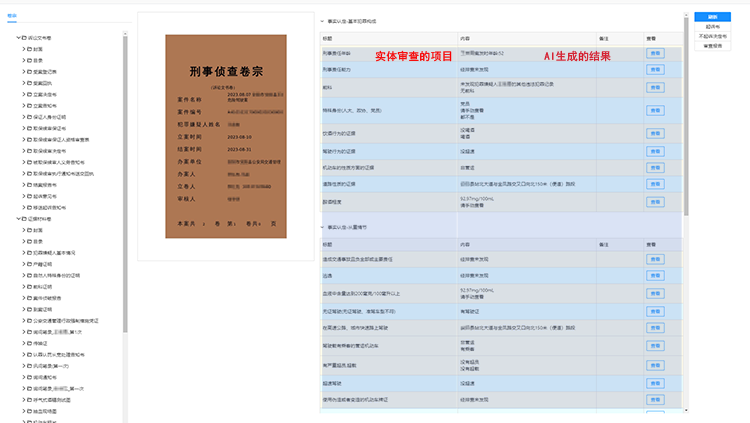Select 不起诉决定书 option
750x423 pixels.
(713, 36)
